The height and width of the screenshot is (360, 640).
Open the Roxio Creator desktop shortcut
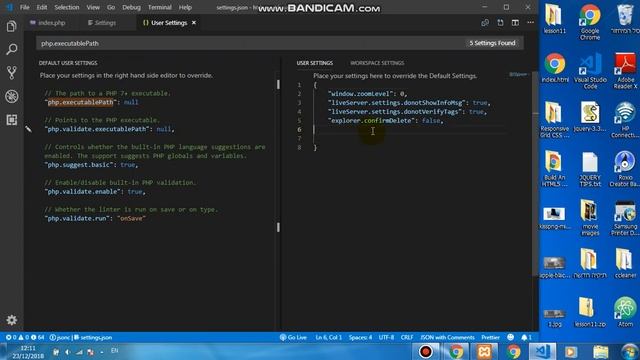625,169
